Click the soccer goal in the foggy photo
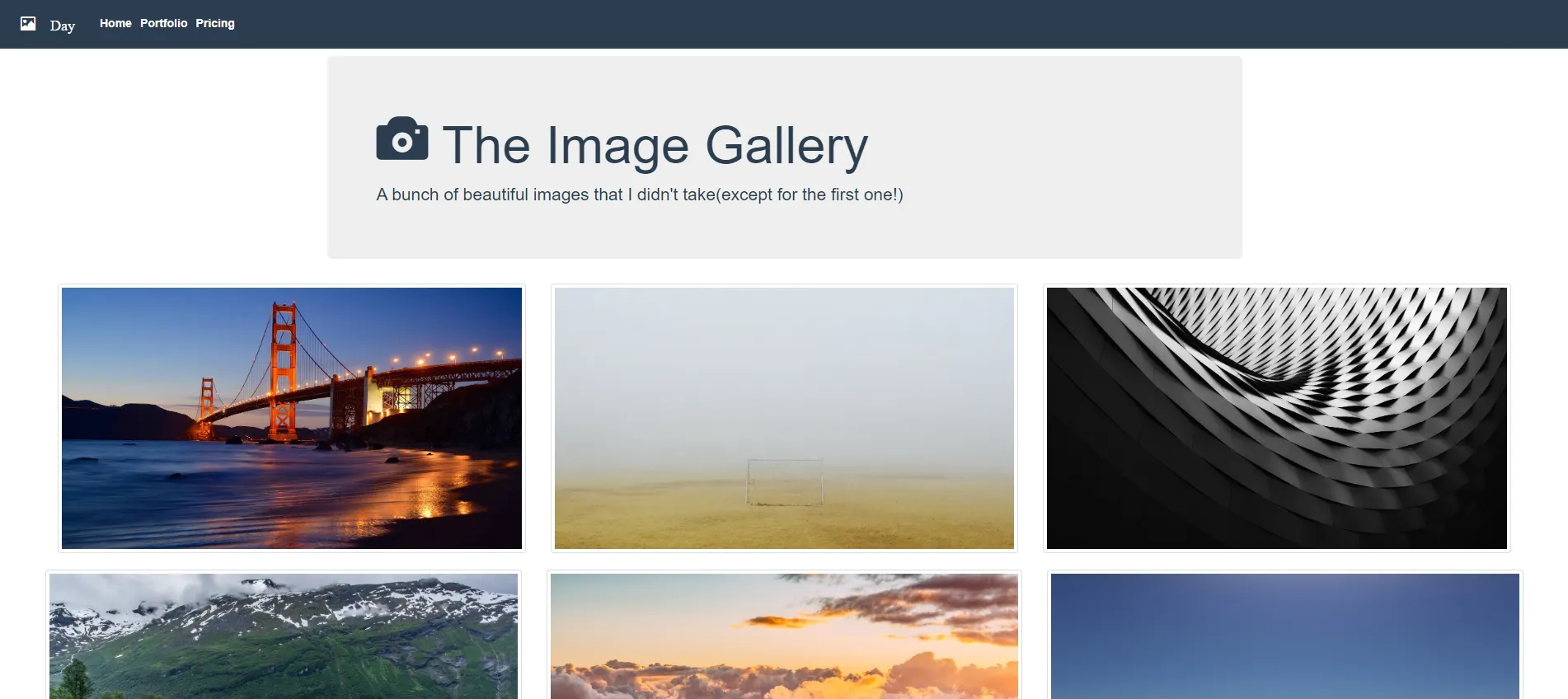 (x=785, y=482)
